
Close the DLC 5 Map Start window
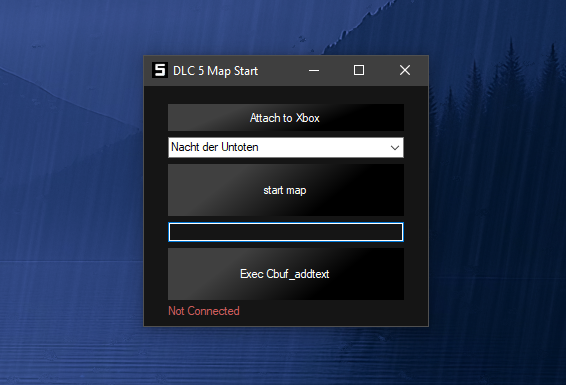coord(405,70)
